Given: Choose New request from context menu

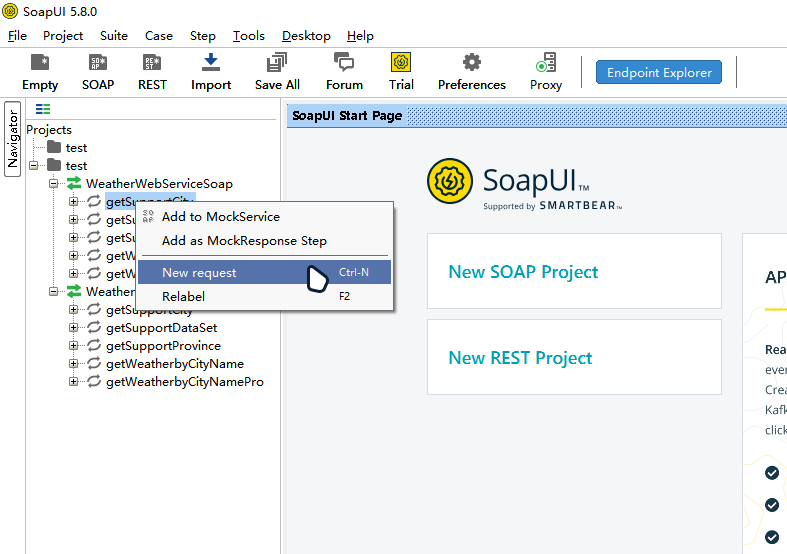Looking at the screenshot, I should pyautogui.click(x=200, y=273).
